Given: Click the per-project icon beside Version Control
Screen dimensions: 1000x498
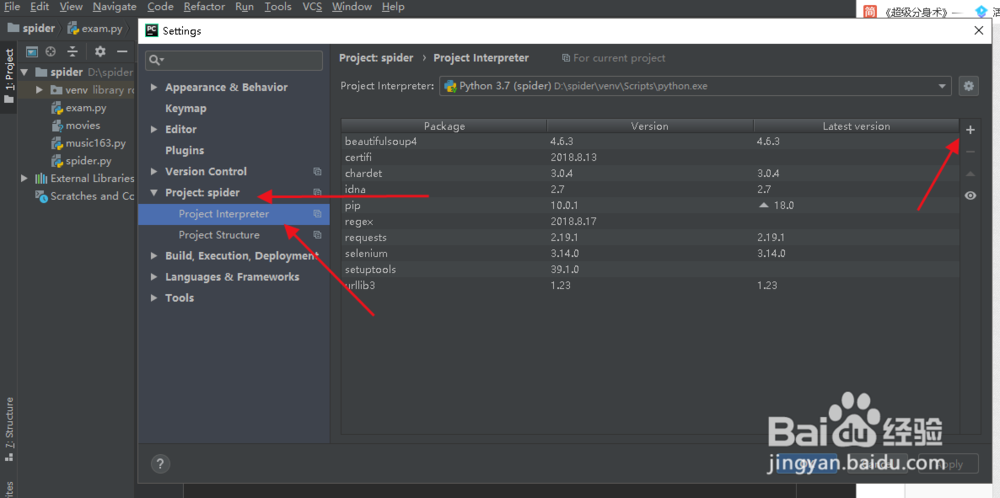Looking at the screenshot, I should coord(318,172).
